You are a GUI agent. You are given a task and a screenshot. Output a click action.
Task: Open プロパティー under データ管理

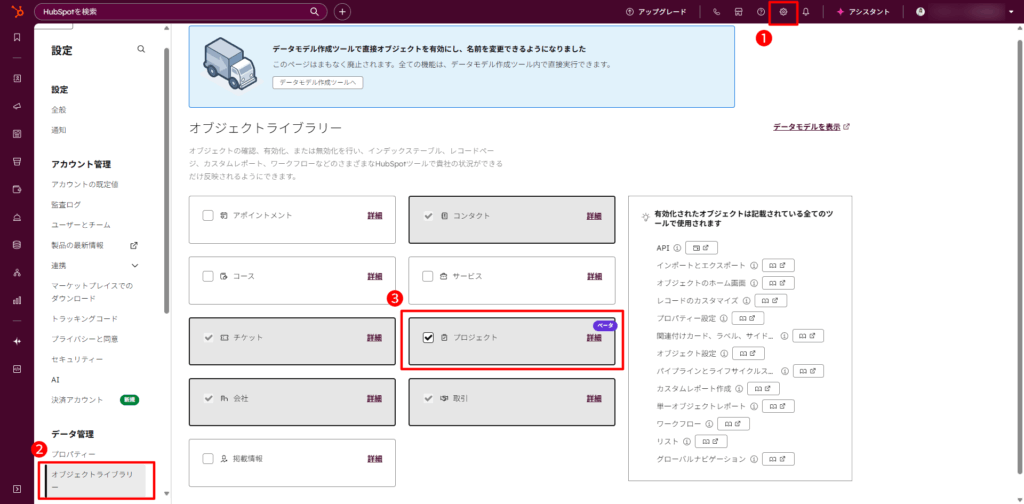pyautogui.click(x=73, y=454)
